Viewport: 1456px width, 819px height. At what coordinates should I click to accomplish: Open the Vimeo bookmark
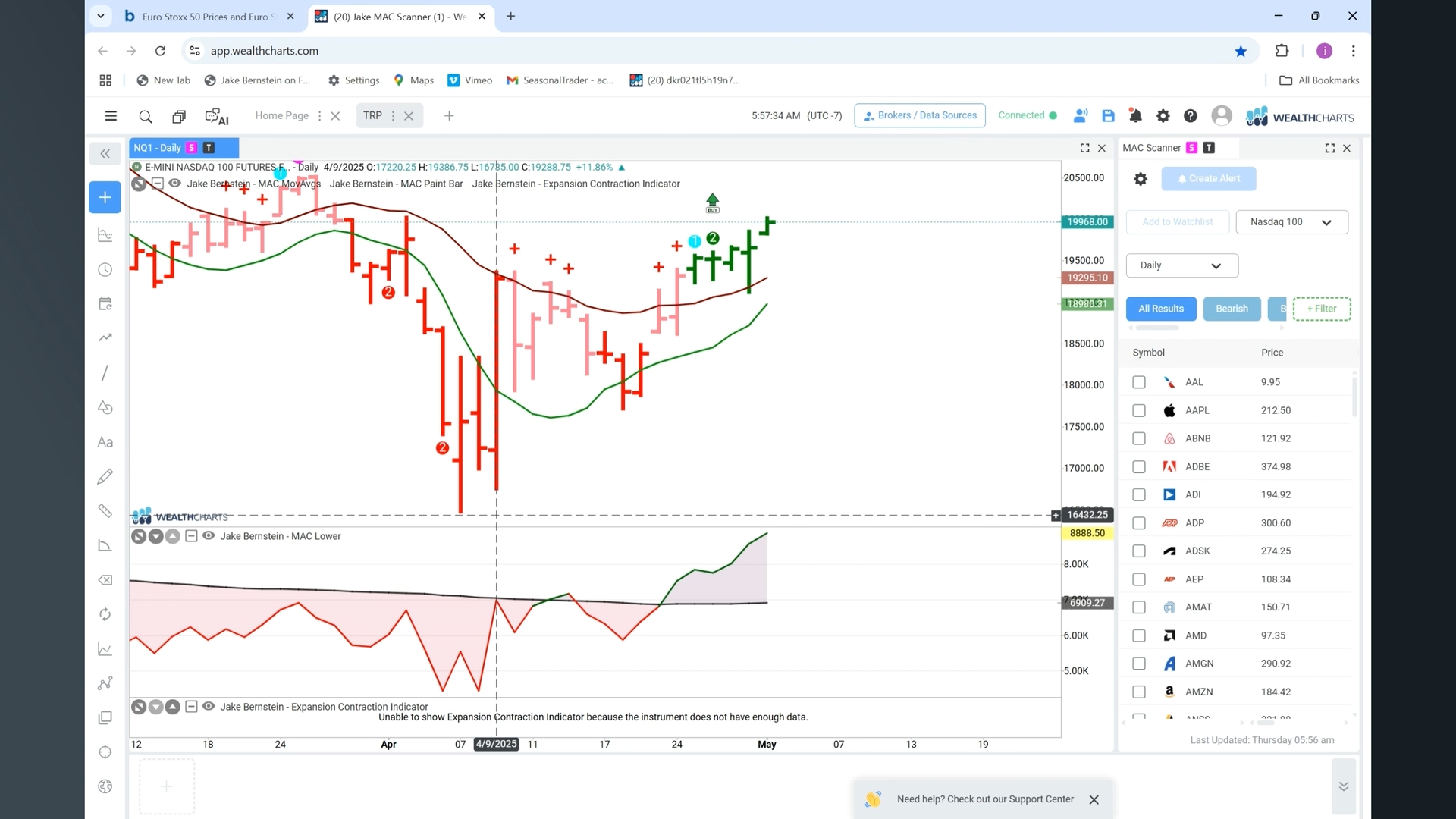click(x=470, y=80)
